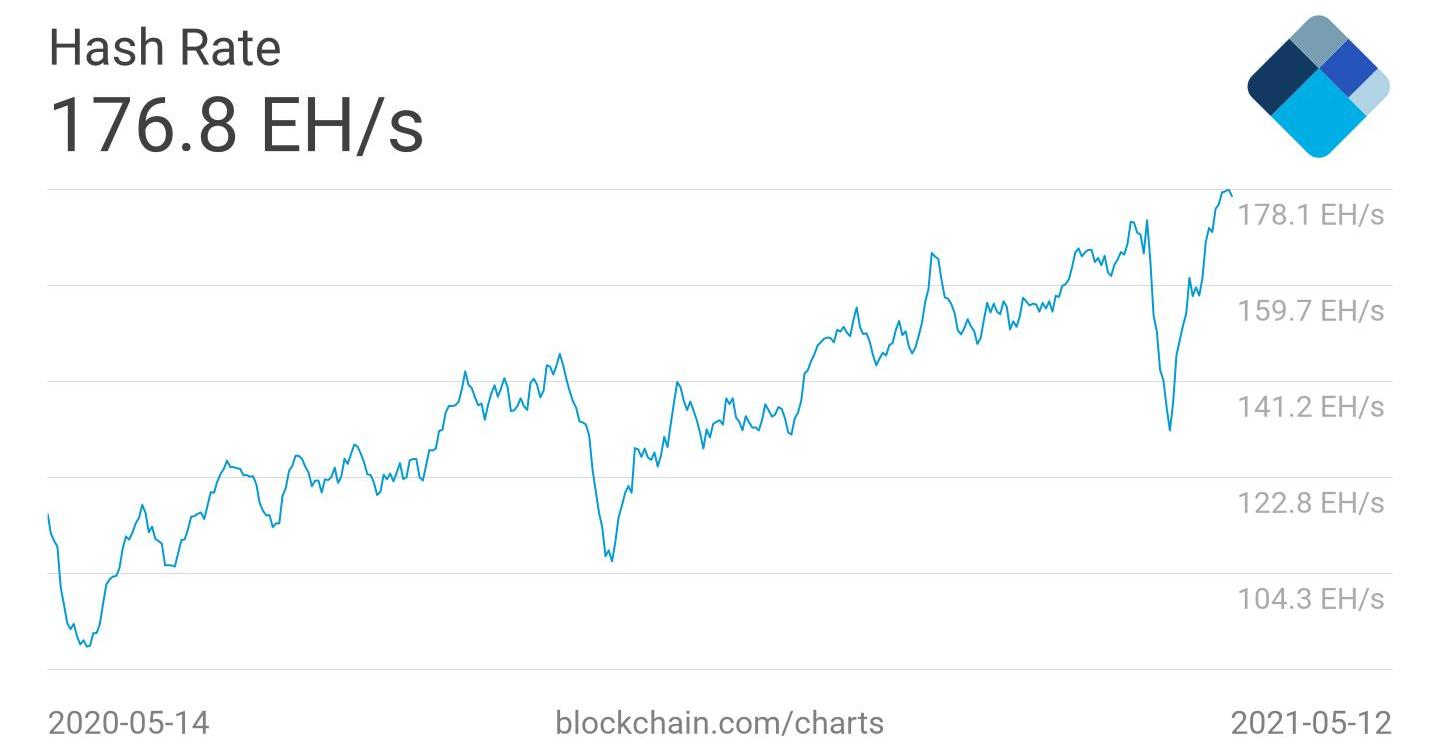Image resolution: width=1440 pixels, height=750 pixels.
Task: Click the 141.2 EH/s axis label
Action: click(1311, 407)
